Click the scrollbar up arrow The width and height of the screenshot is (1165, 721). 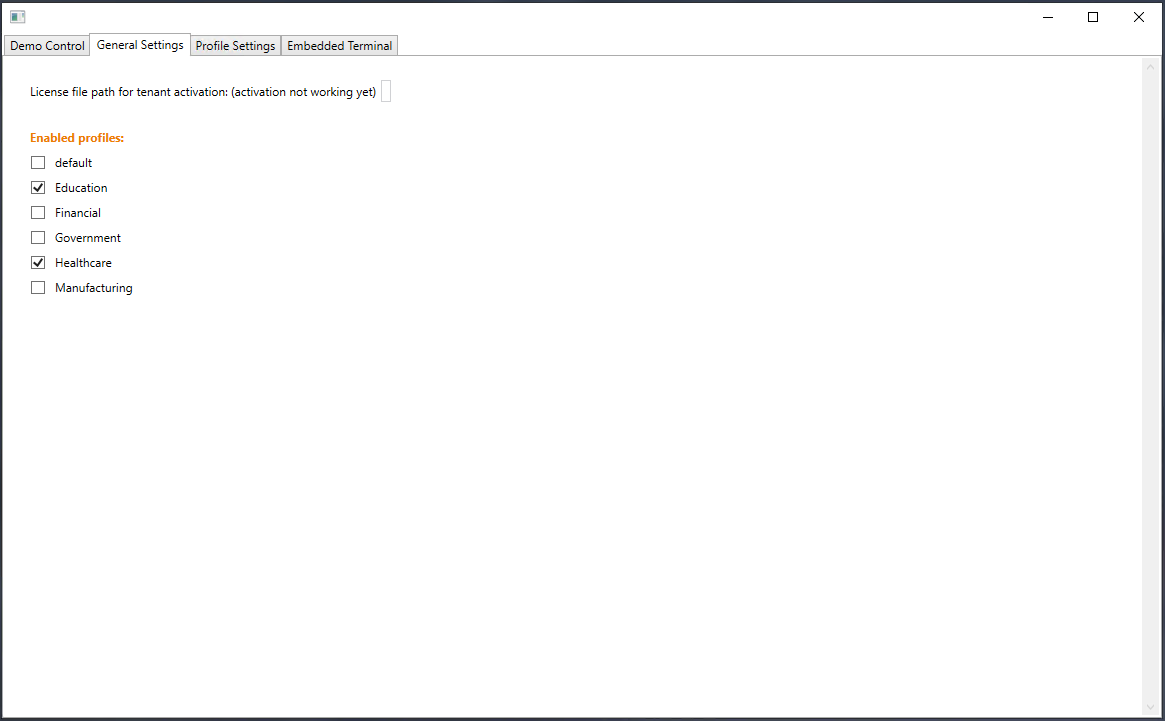click(1150, 66)
